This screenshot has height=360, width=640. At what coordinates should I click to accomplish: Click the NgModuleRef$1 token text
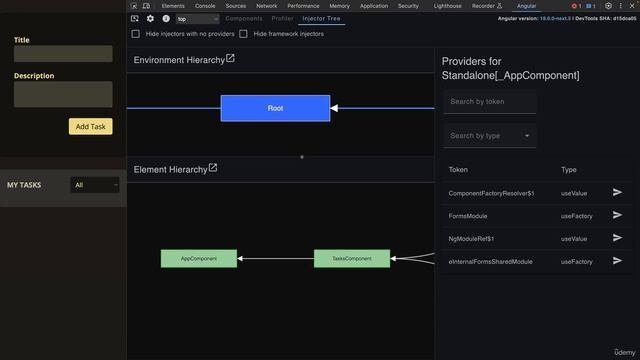click(x=471, y=239)
